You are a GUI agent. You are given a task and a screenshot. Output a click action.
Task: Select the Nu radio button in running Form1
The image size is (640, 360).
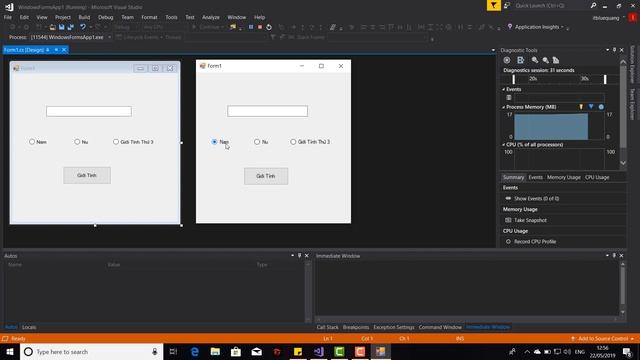coord(257,142)
